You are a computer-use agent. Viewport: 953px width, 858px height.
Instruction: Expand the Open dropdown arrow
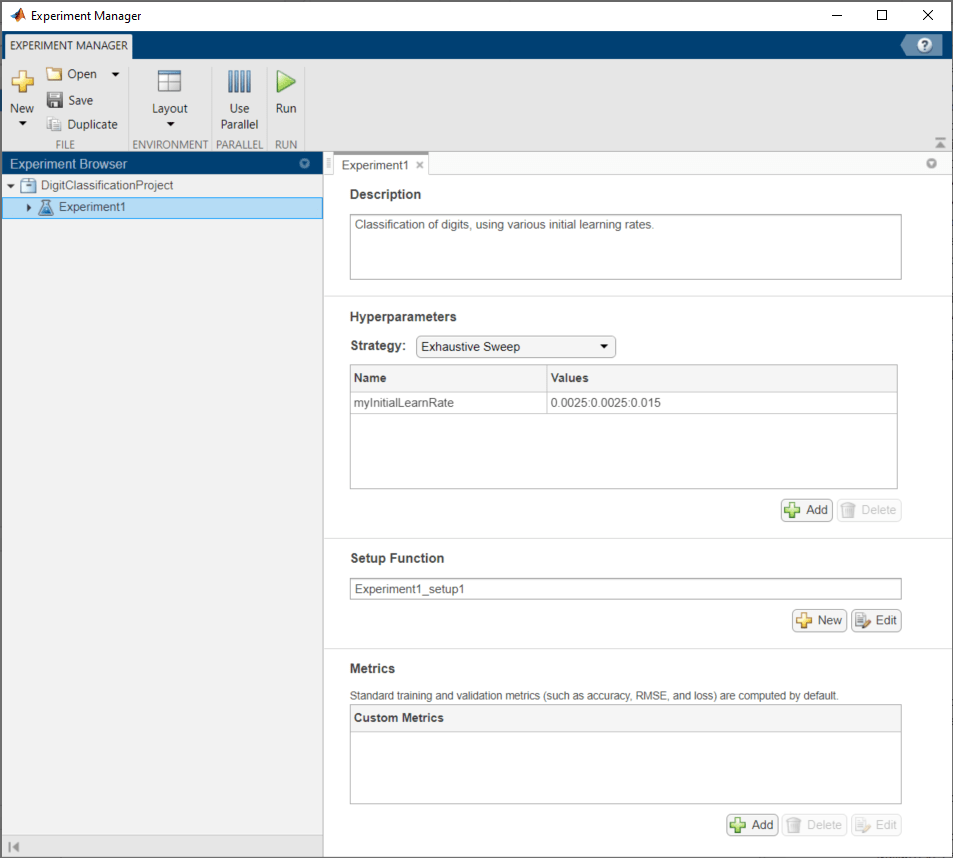115,74
